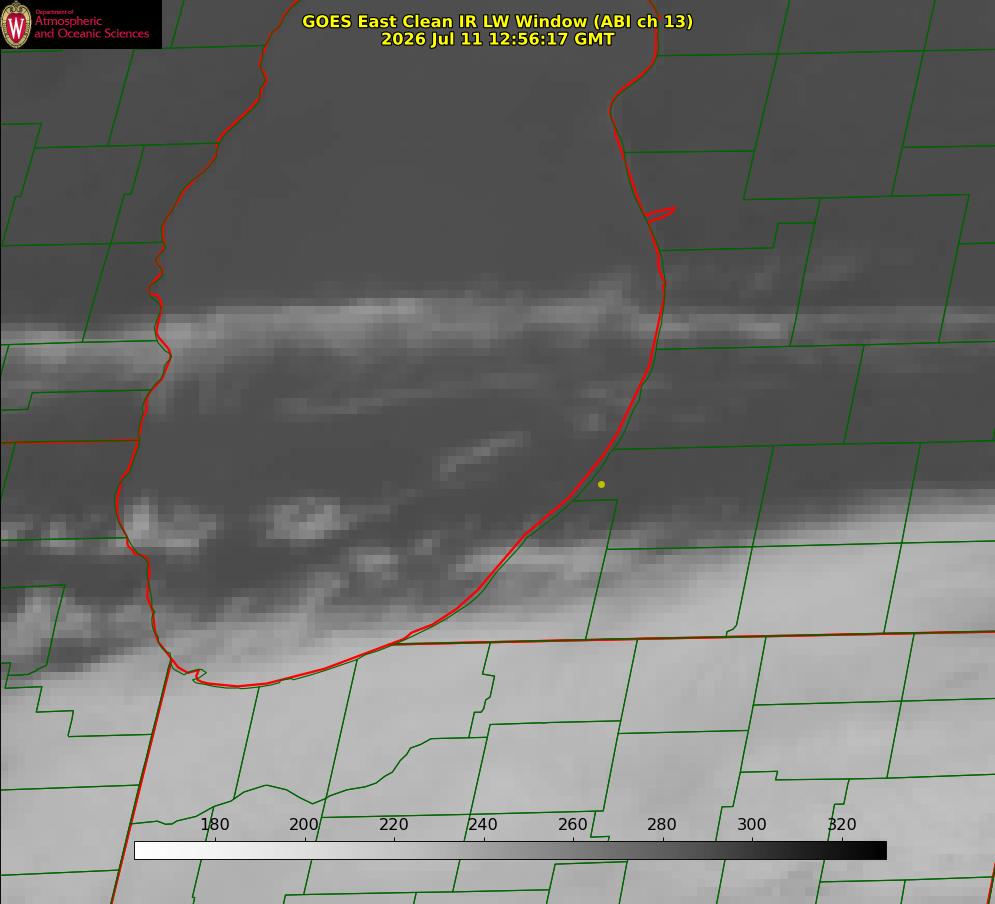
Task: Click the small Department of label
Action: [x=54, y=11]
